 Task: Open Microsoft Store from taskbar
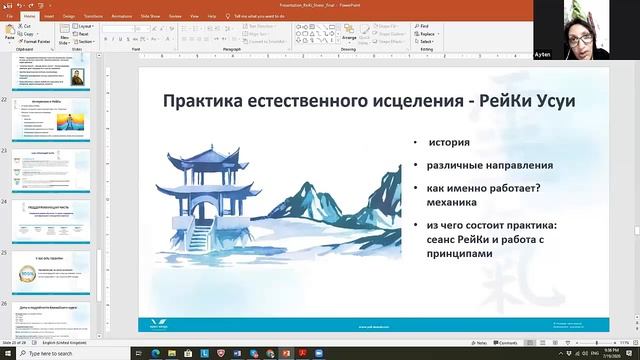click(188, 353)
